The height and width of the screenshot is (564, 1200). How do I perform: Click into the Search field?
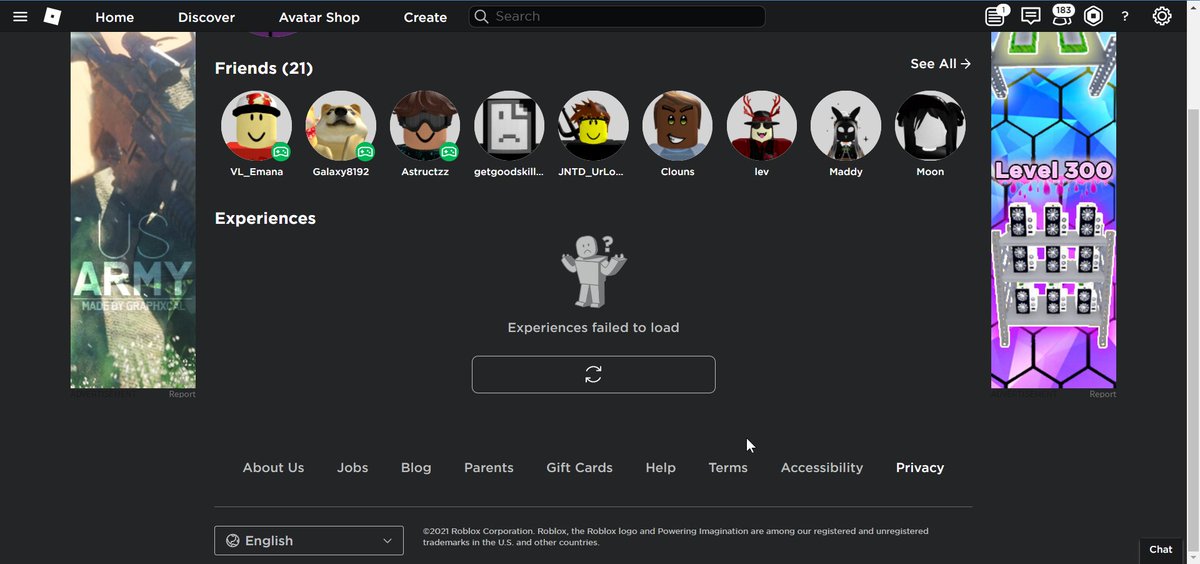coord(617,16)
